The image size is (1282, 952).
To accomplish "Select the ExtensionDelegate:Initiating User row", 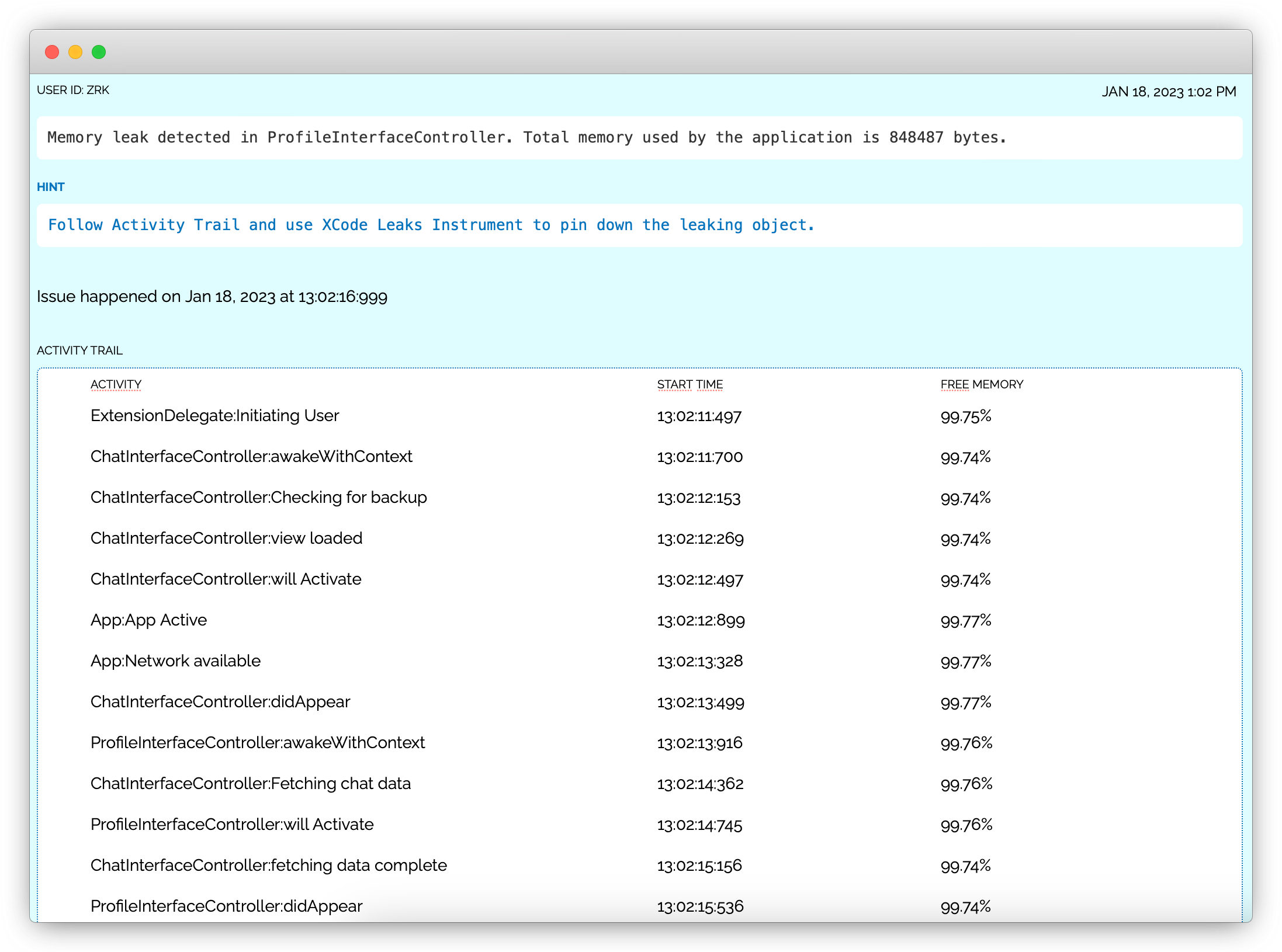I will pyautogui.click(x=214, y=416).
